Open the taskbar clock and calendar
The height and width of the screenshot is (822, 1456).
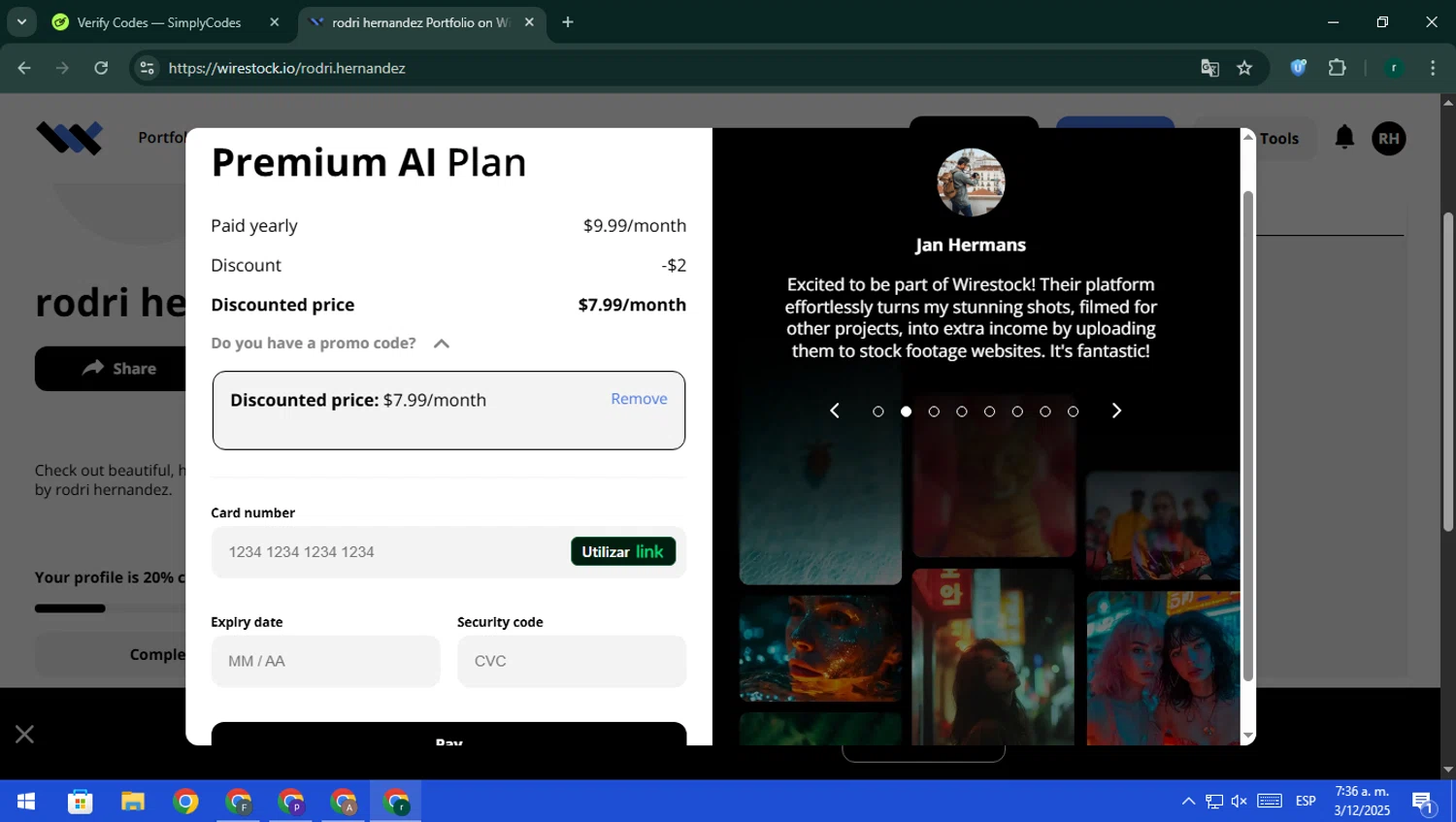coord(1362,802)
